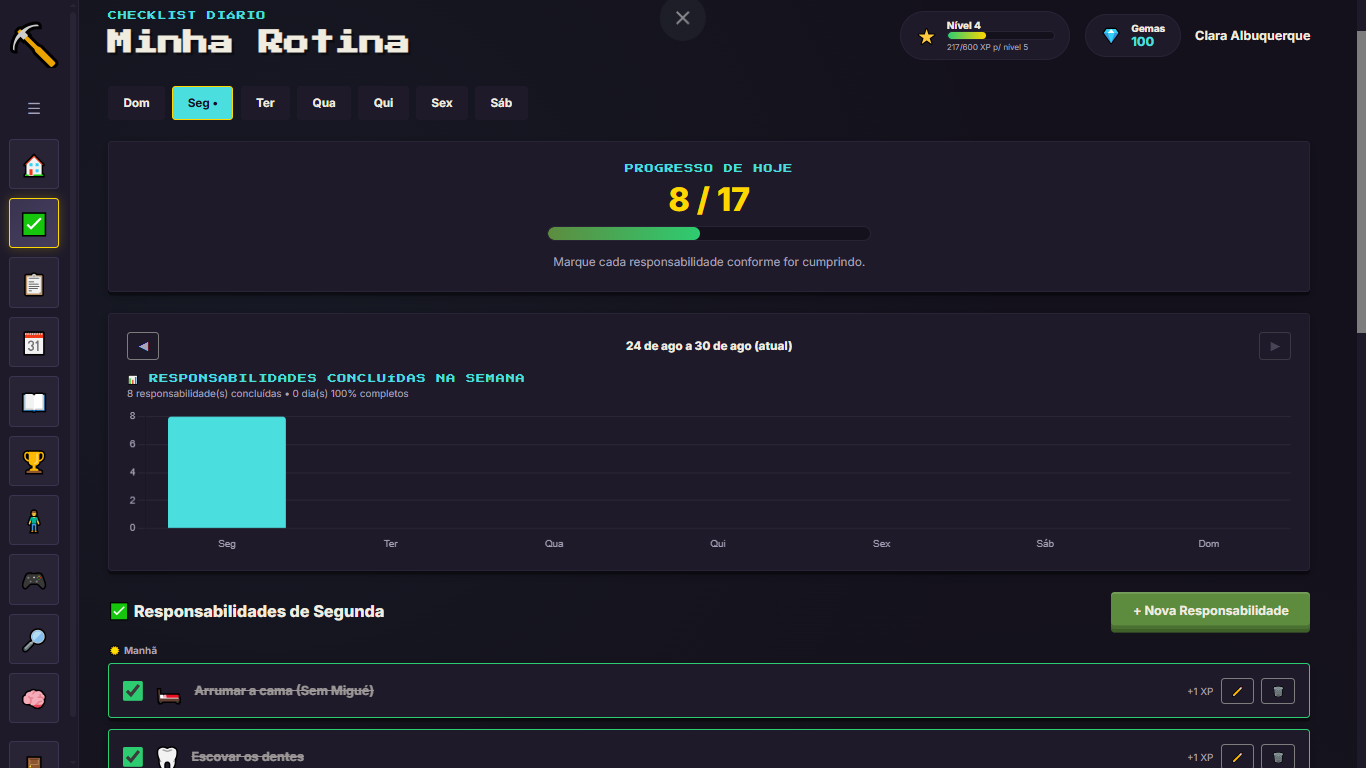Open the clipboard sidebar icon
Viewport: 1366px width, 768px height.
(x=34, y=283)
